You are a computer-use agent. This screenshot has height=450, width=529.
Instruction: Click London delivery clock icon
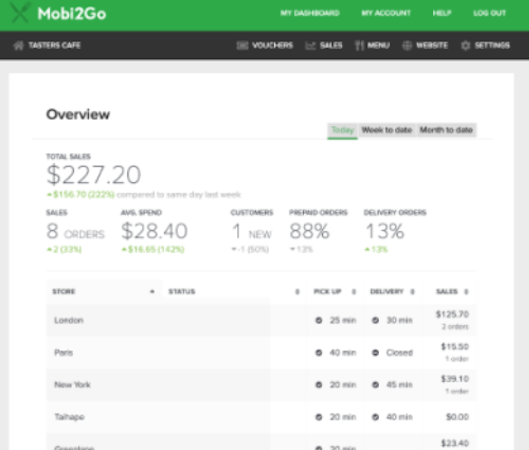coord(375,320)
